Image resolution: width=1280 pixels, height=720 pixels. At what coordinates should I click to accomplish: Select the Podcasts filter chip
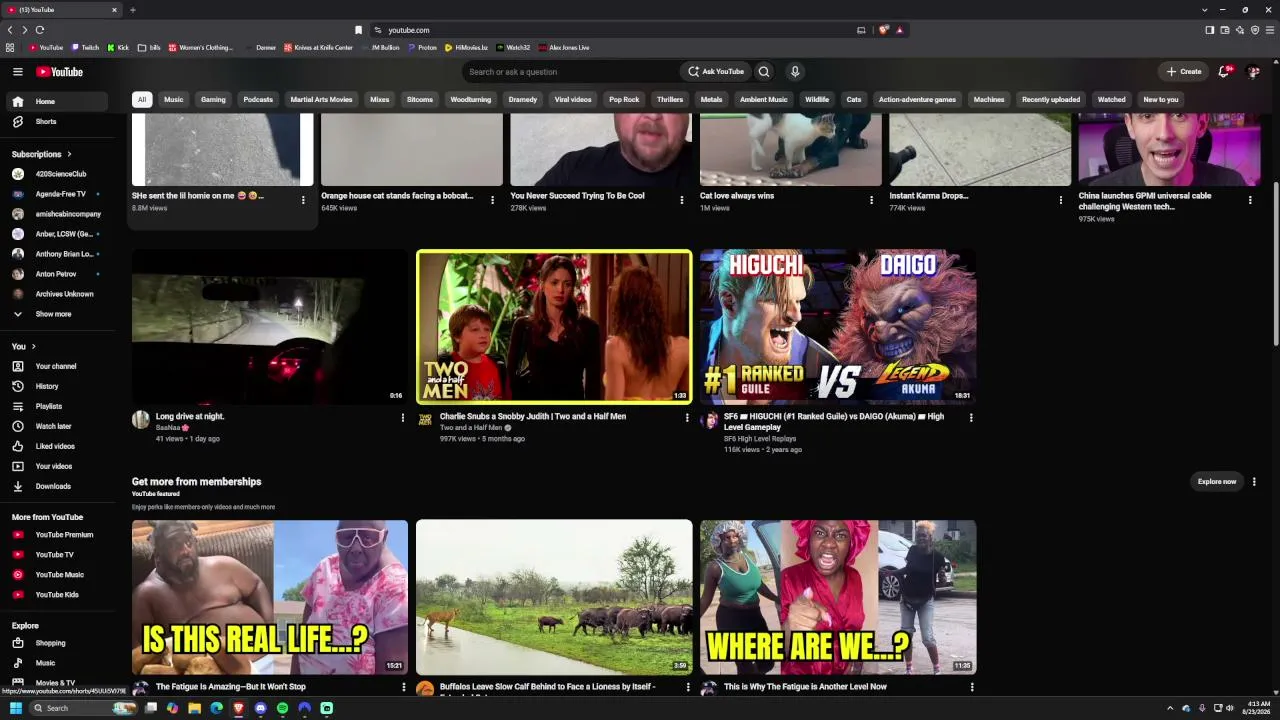coord(258,100)
